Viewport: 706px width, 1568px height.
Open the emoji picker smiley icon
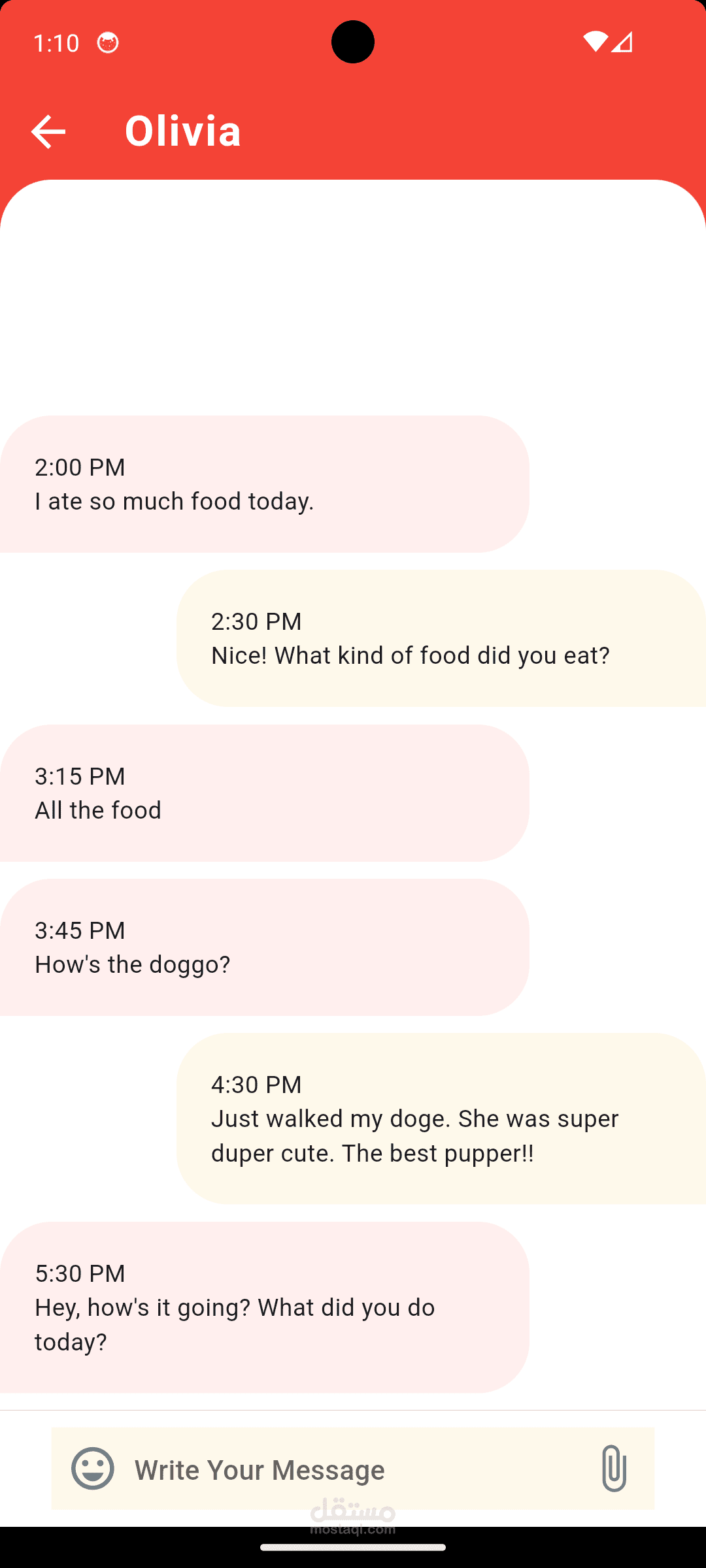click(93, 1469)
